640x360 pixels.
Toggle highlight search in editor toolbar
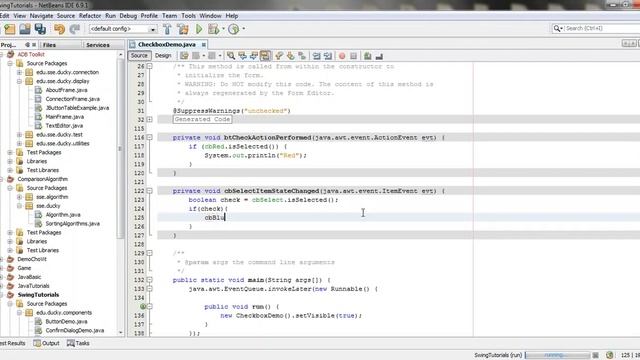pos(265,56)
